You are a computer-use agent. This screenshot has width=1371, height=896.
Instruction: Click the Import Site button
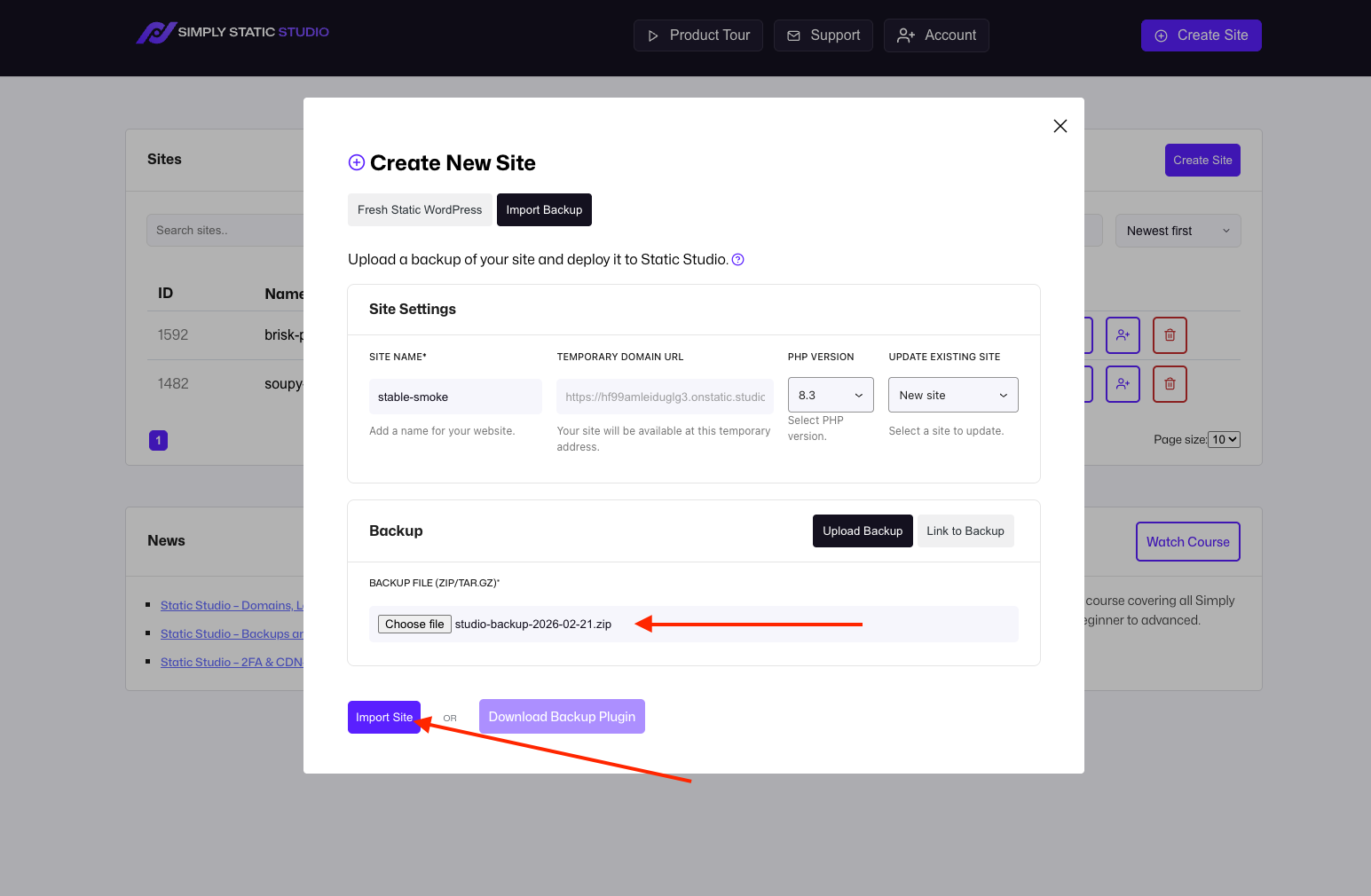[x=384, y=717]
